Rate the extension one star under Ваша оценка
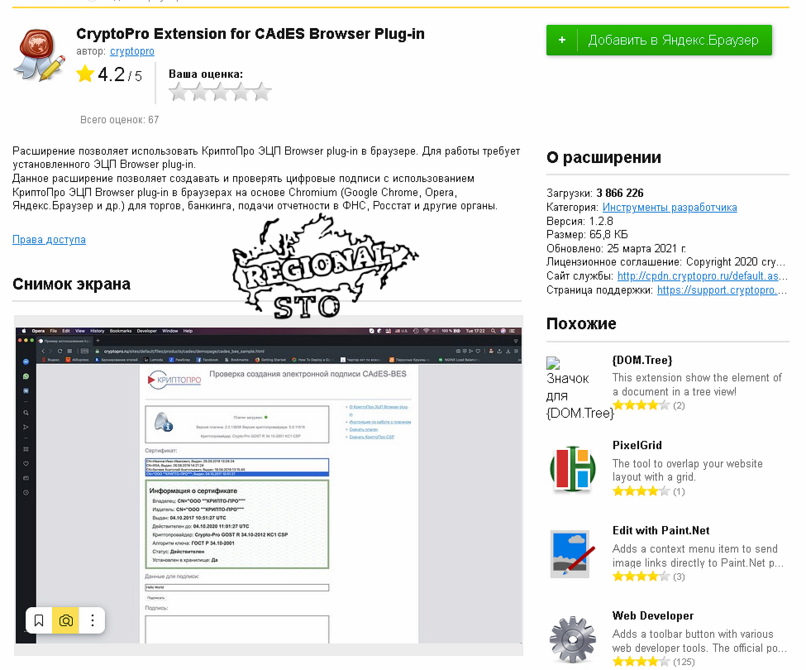Viewport: 806px width, 670px height. pos(178,92)
